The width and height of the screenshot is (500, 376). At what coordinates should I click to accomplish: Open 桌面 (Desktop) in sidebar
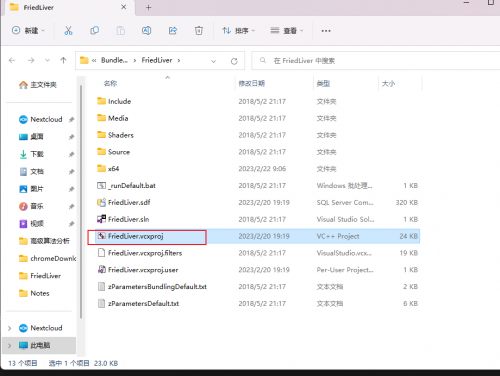coord(31,137)
